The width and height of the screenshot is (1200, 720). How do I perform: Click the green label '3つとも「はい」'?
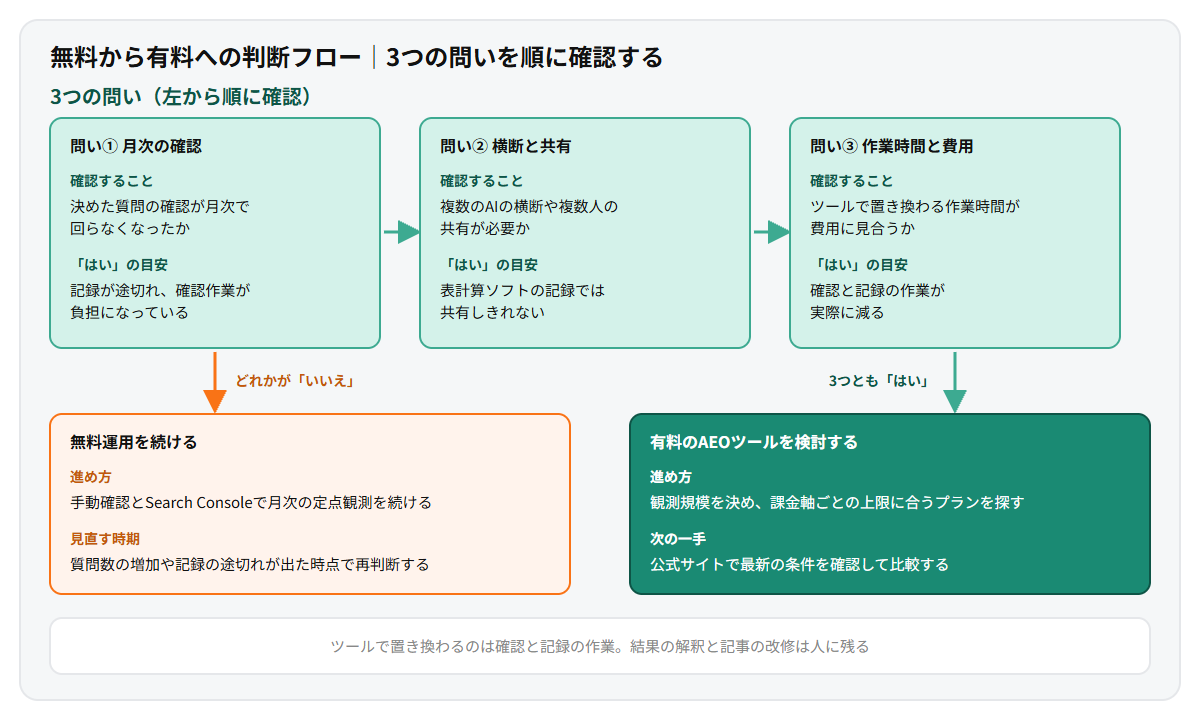click(879, 381)
